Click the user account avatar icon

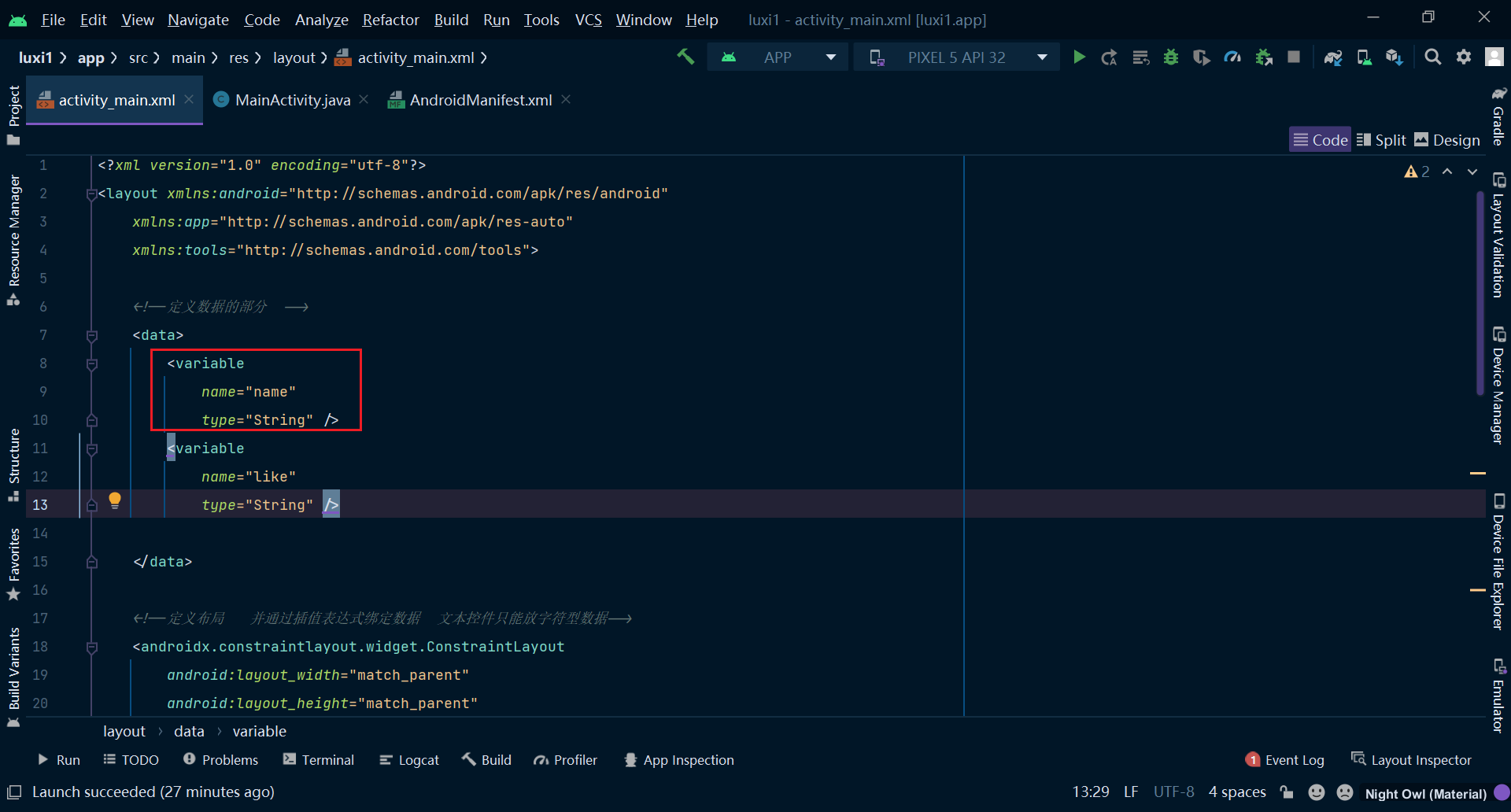[x=1494, y=57]
